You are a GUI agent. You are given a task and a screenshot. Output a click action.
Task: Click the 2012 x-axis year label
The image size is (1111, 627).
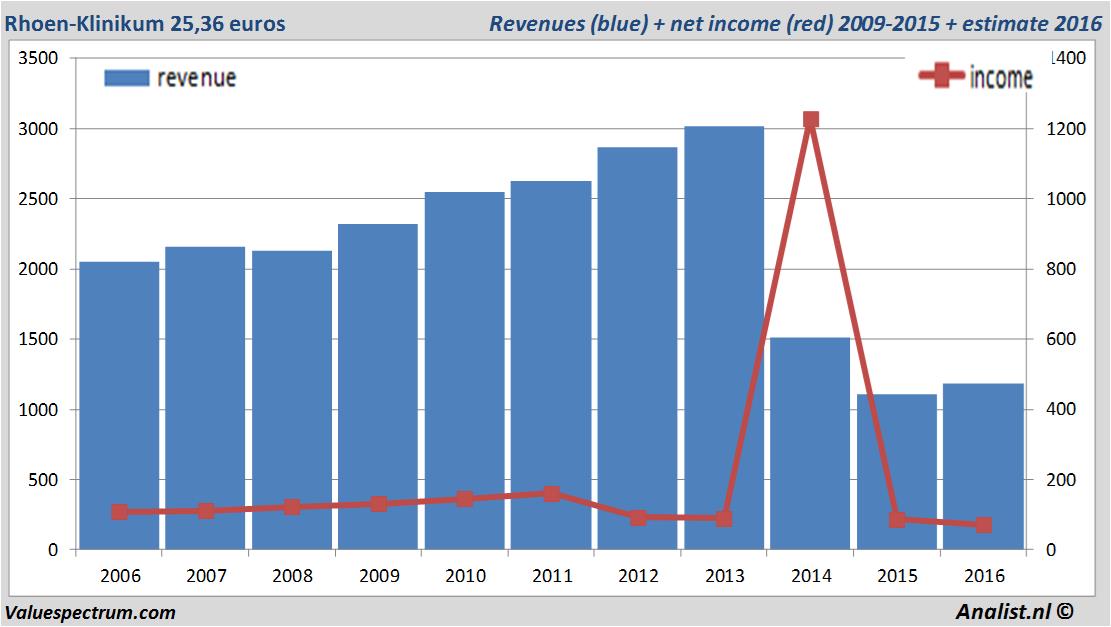point(638,575)
